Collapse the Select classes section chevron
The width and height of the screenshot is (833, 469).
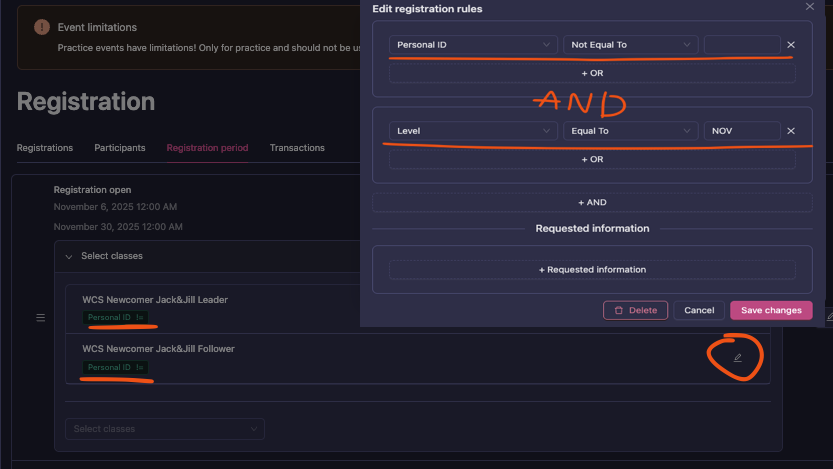pos(69,256)
